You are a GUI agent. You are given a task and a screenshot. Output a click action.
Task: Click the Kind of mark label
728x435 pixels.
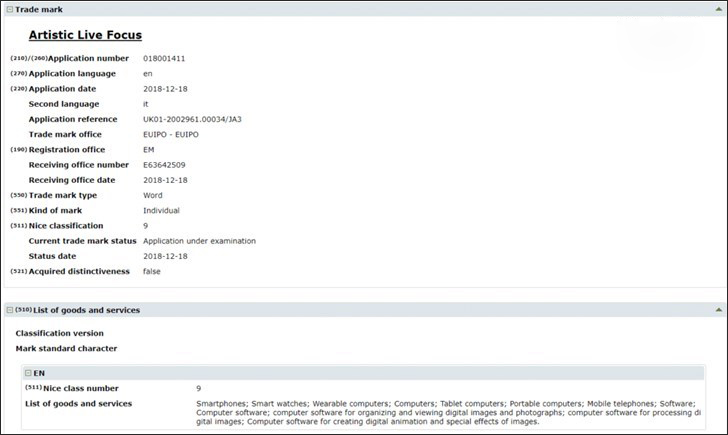(55, 211)
